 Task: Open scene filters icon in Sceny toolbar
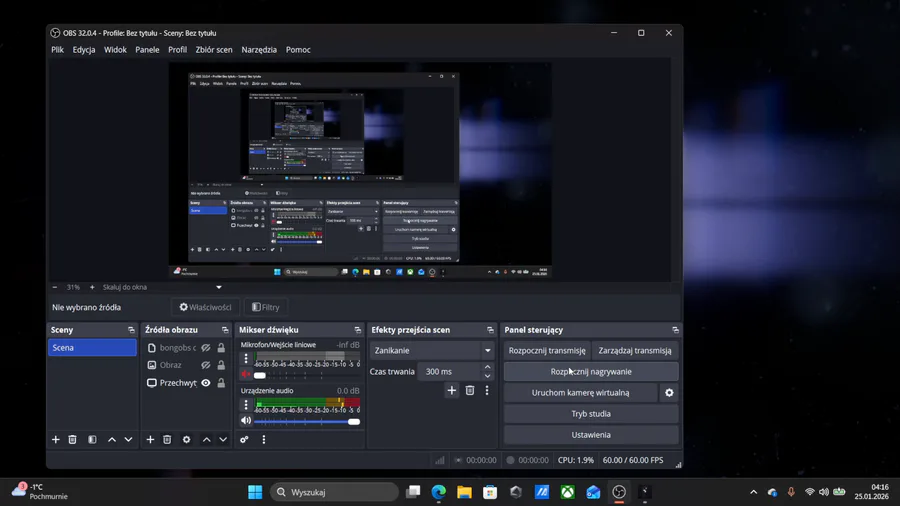92,439
